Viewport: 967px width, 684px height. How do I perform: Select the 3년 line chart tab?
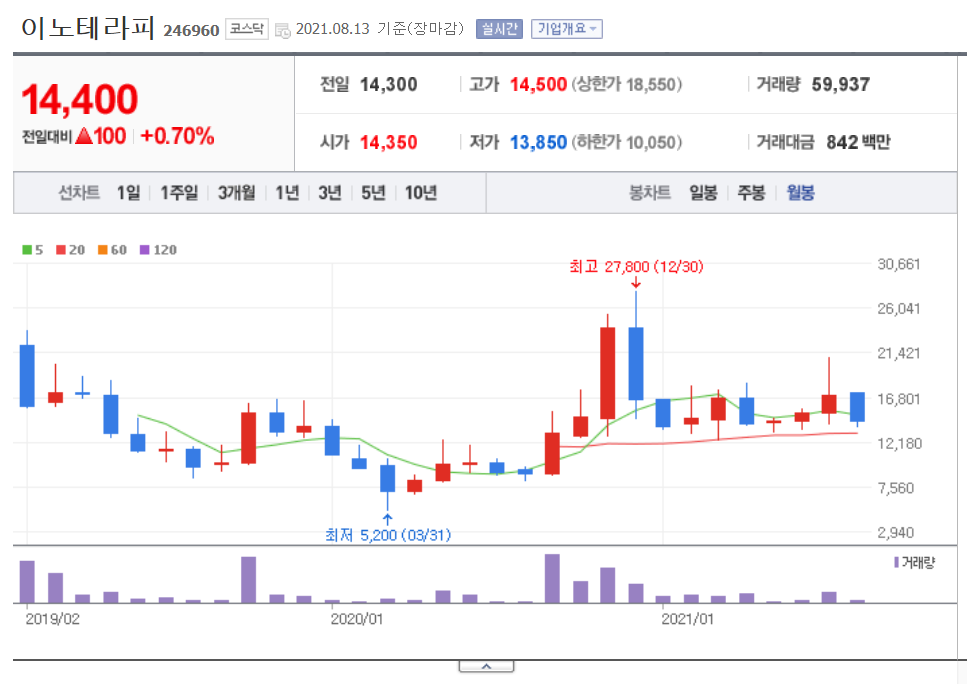[x=330, y=193]
